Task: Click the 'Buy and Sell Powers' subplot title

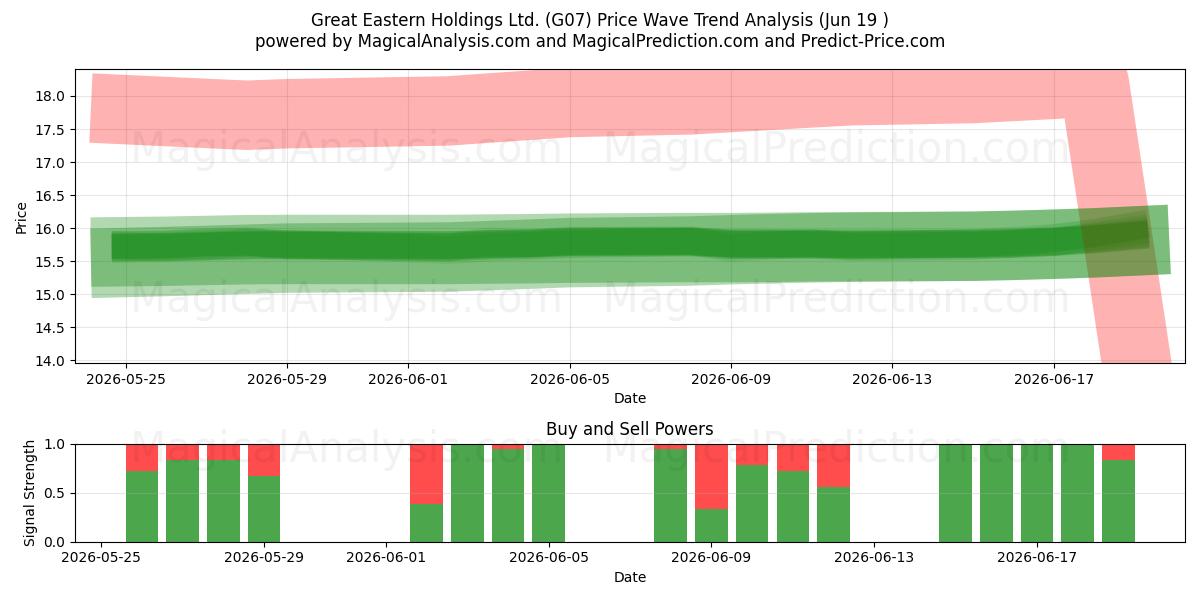Action: point(630,429)
